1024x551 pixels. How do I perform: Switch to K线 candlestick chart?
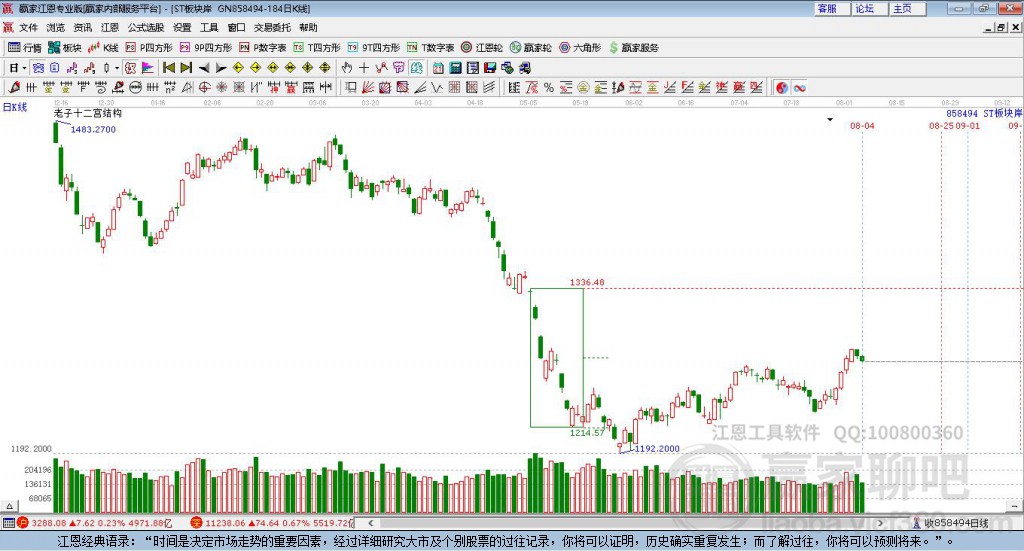[103, 48]
